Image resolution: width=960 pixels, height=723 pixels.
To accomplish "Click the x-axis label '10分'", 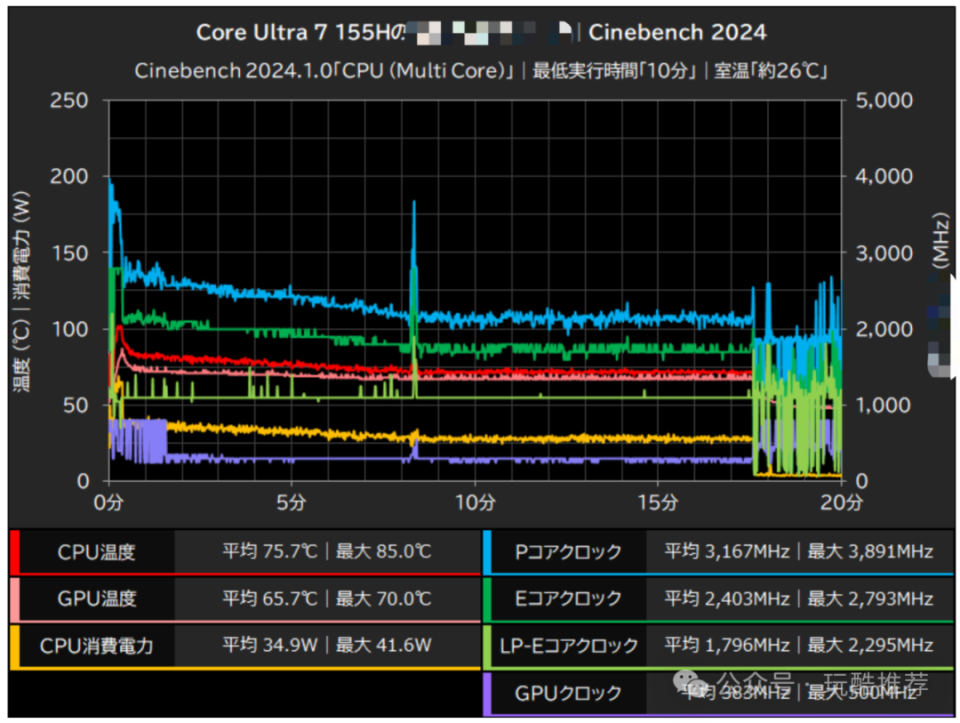I will pyautogui.click(x=475, y=503).
